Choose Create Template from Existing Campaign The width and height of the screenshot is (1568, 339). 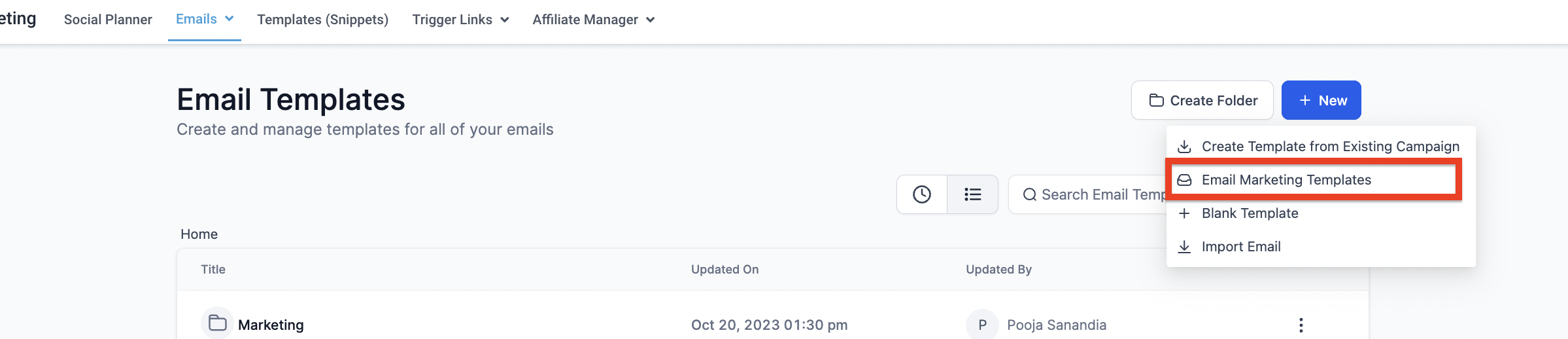[1330, 147]
